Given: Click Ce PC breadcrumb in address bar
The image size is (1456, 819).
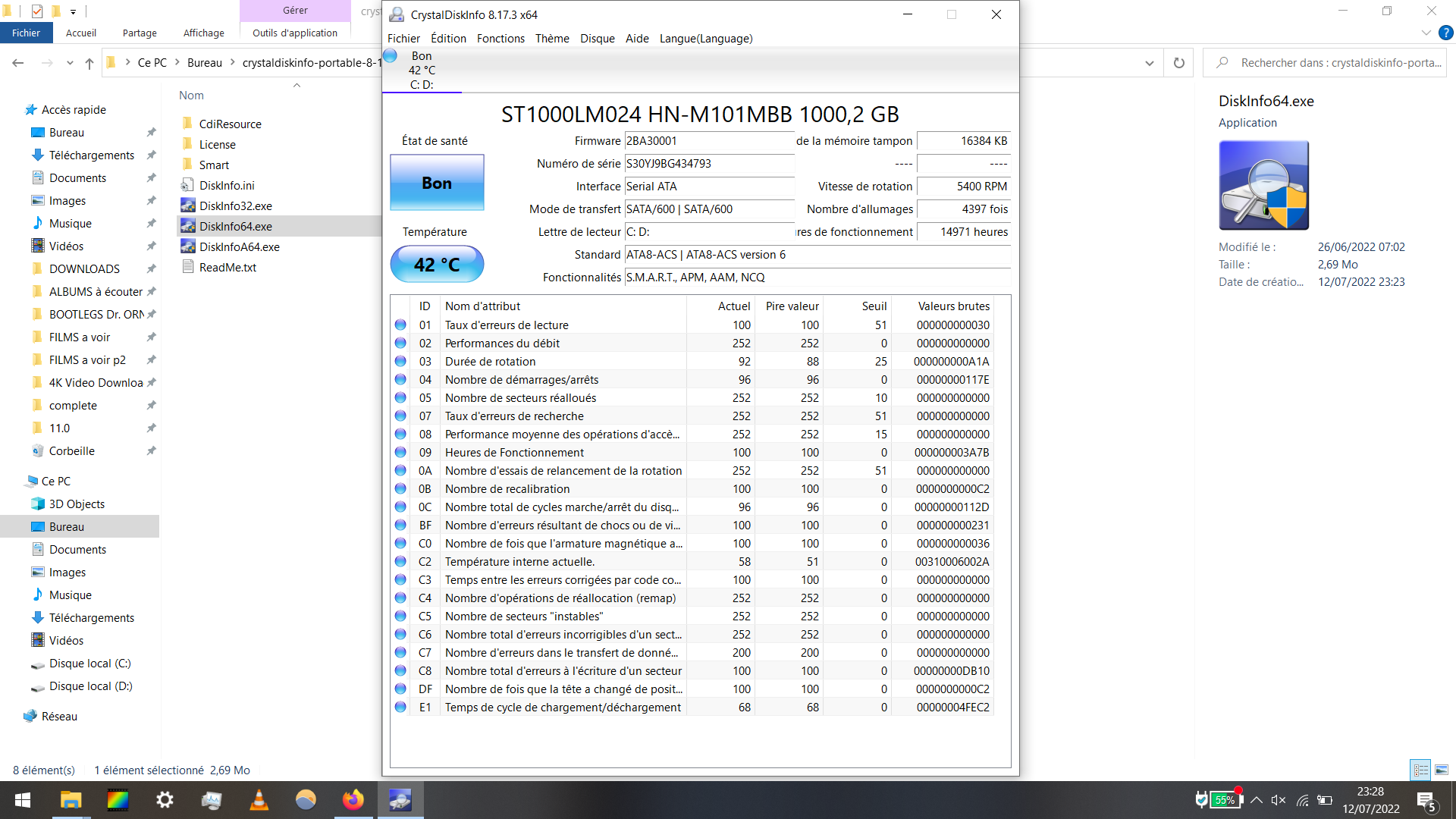Looking at the screenshot, I should click(152, 63).
